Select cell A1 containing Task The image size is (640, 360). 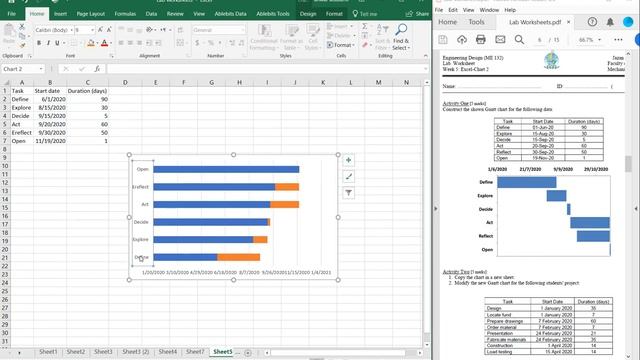point(22,91)
